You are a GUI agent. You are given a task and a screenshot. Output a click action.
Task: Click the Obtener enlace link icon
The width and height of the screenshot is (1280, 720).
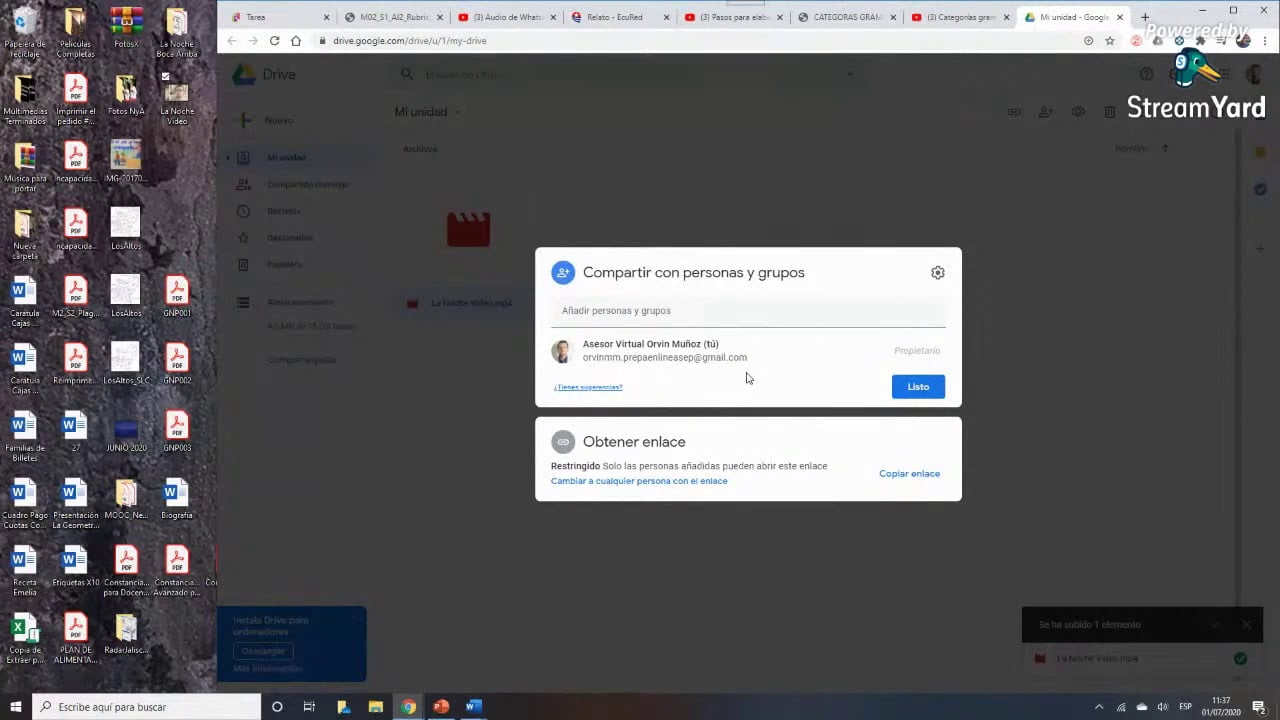click(x=563, y=442)
